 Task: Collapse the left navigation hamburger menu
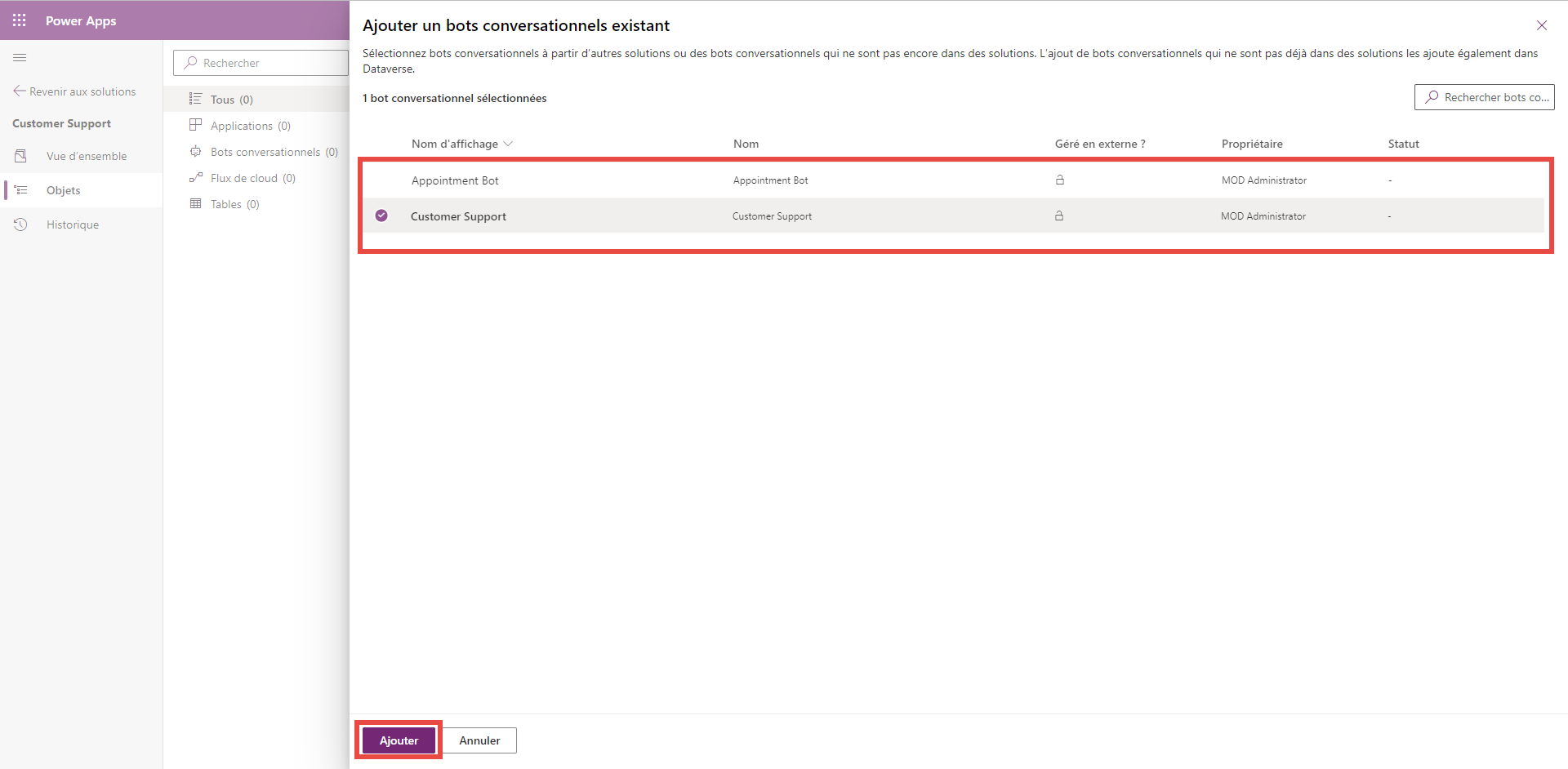(x=20, y=57)
